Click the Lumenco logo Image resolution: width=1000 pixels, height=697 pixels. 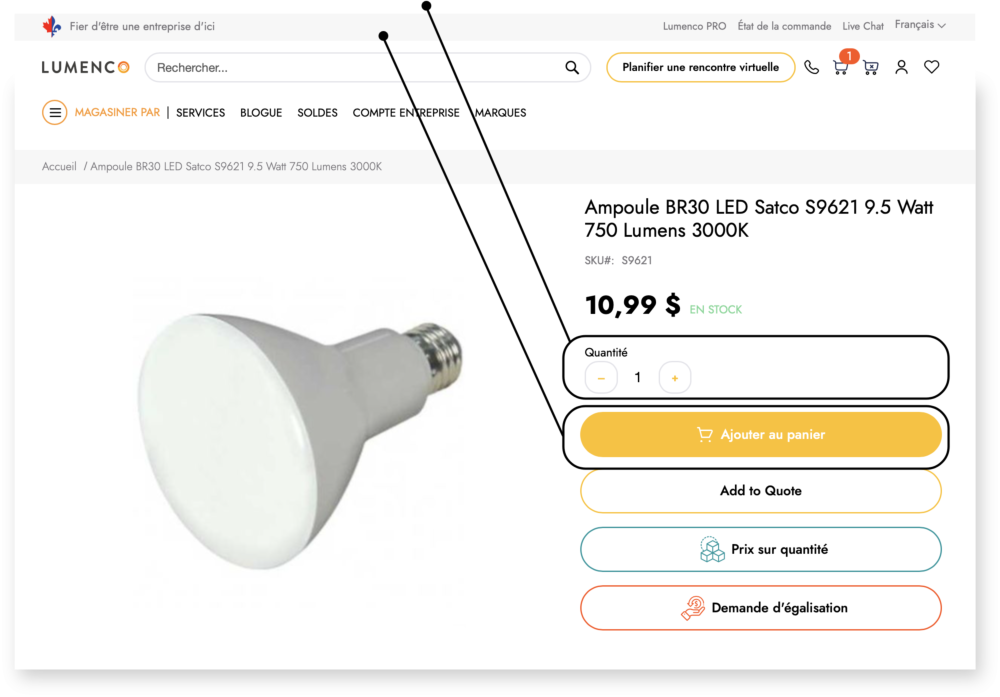click(x=85, y=67)
